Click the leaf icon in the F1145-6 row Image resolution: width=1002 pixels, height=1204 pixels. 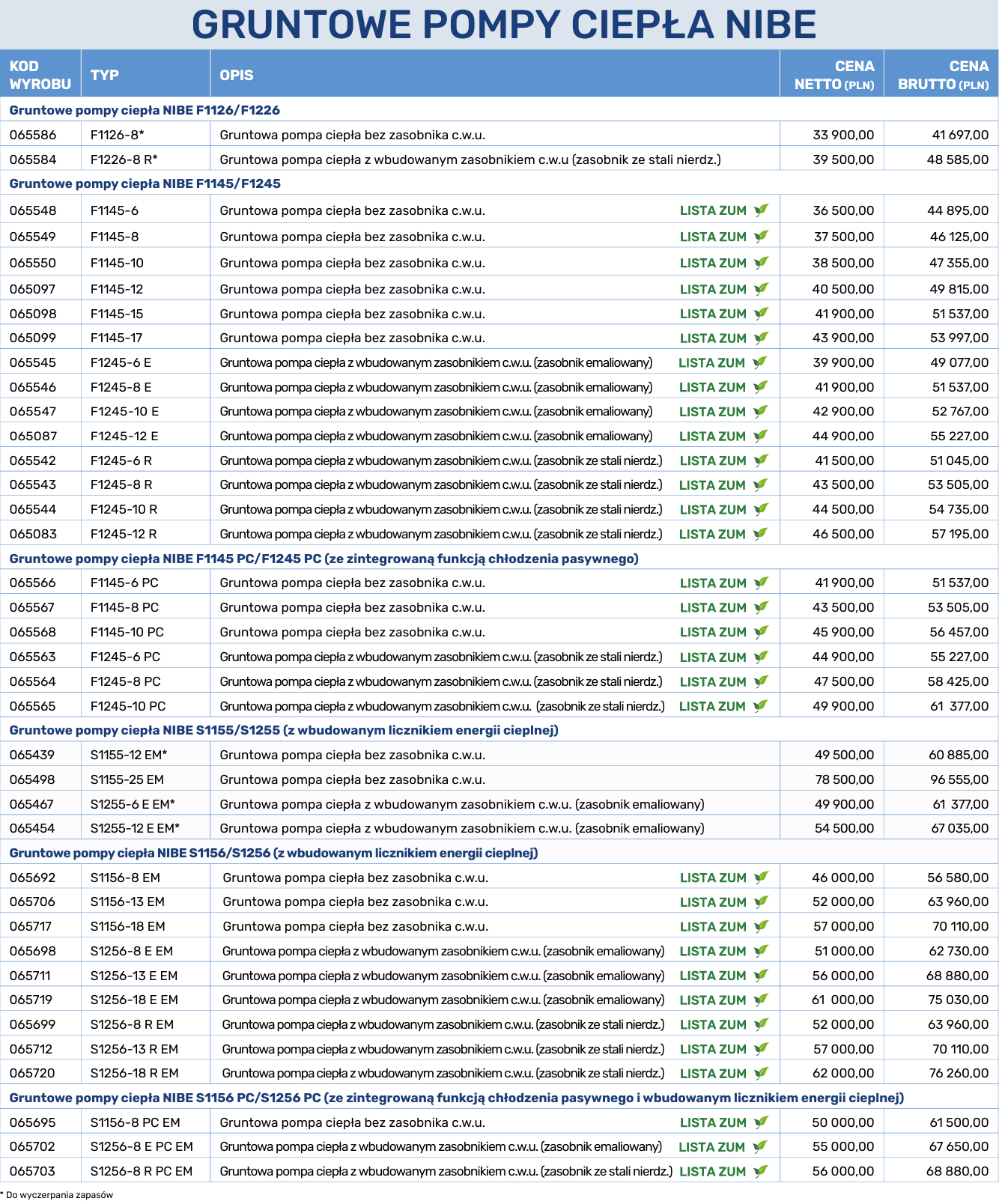(761, 210)
